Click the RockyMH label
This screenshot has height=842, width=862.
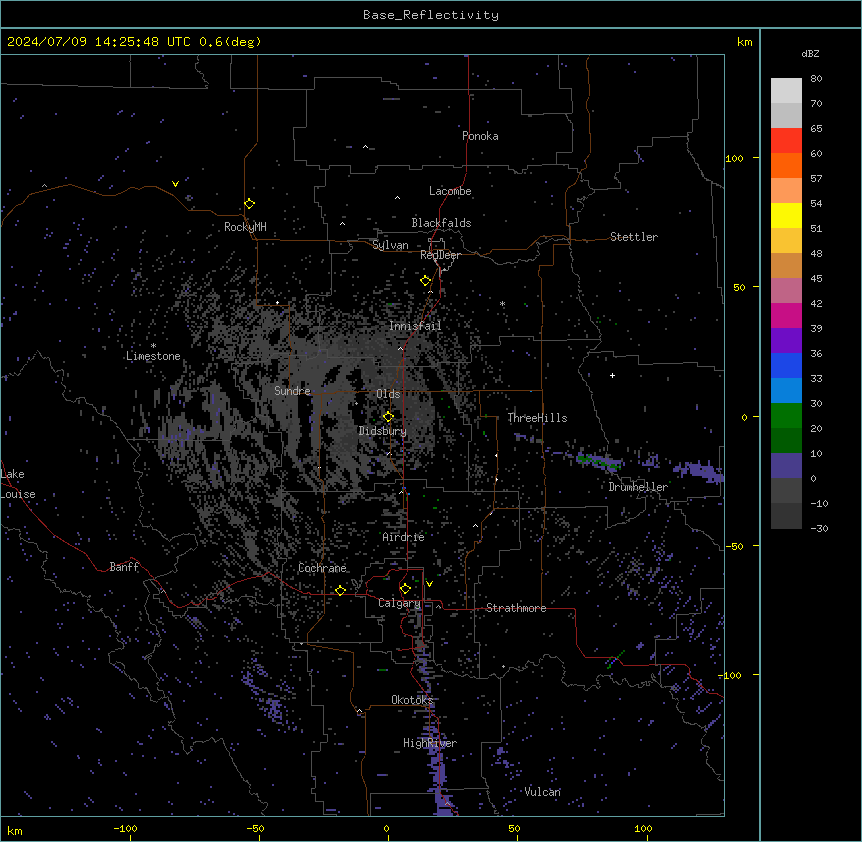tap(245, 227)
